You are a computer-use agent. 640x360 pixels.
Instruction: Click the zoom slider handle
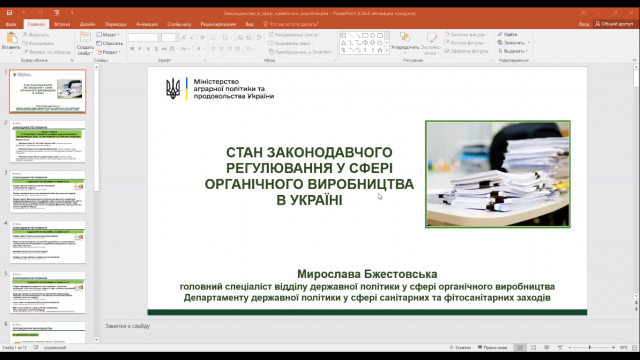[x=589, y=347]
